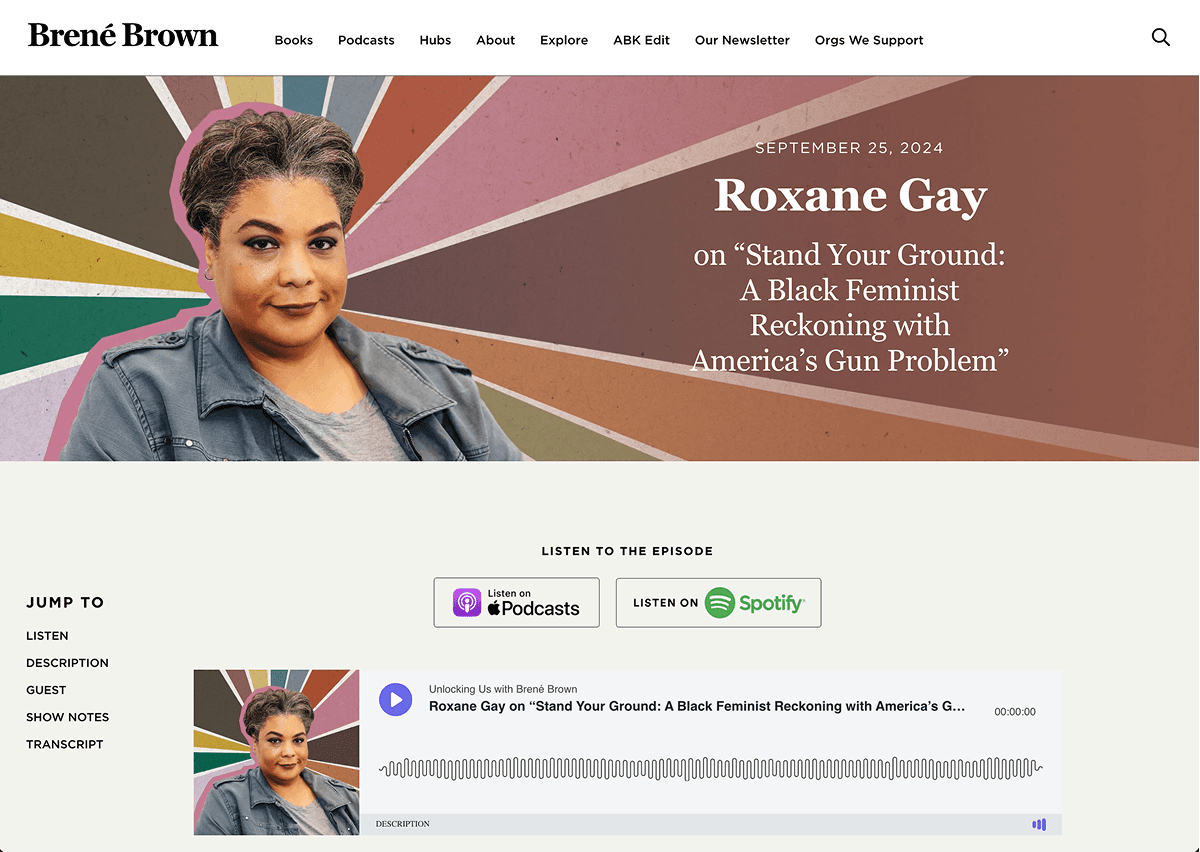Screen dimensions: 1200x852
Task: Open the Explore menu
Action: pyautogui.click(x=564, y=41)
